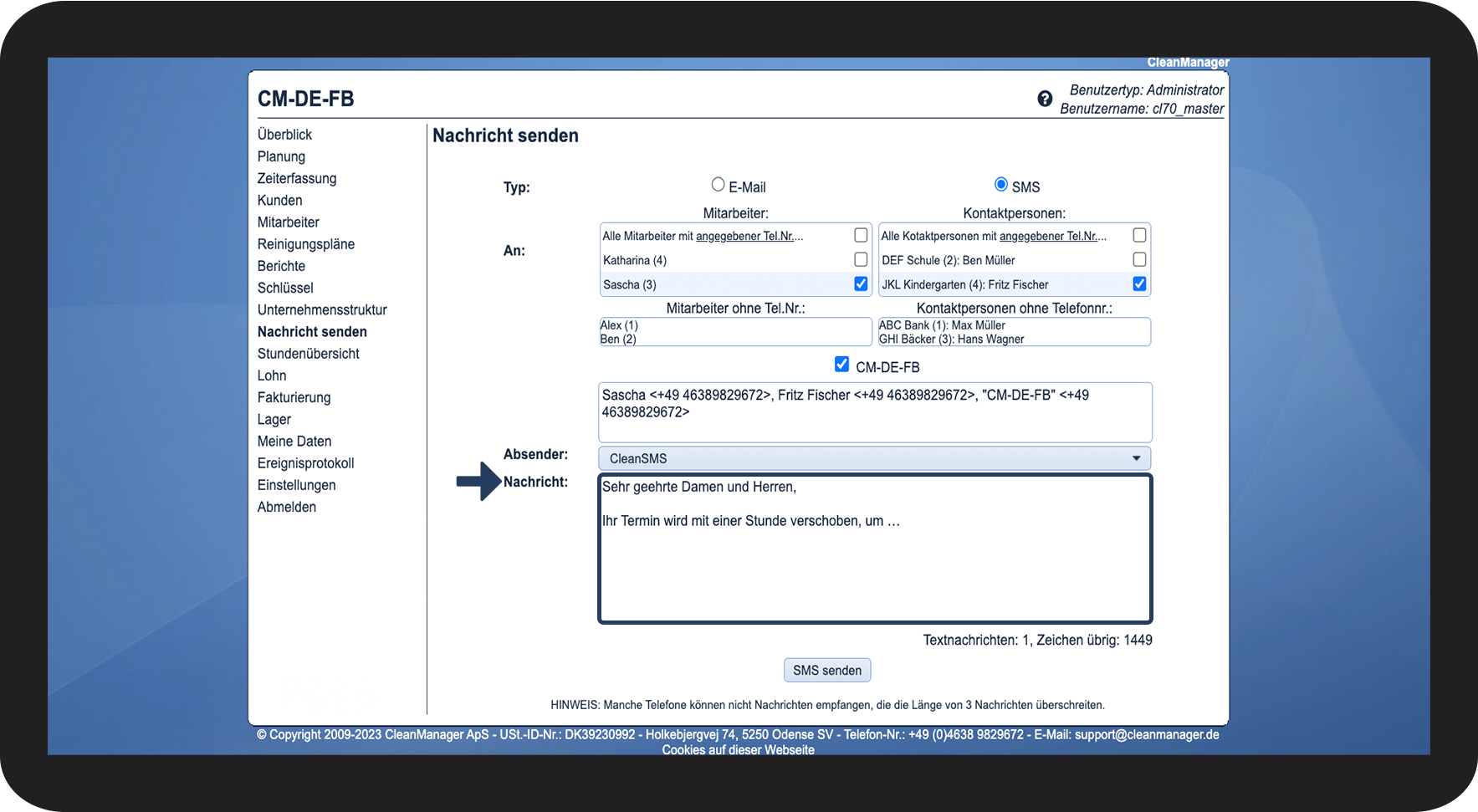Navigate to Fakturierung in the sidebar
This screenshot has height=812, width=1478.
coord(294,397)
